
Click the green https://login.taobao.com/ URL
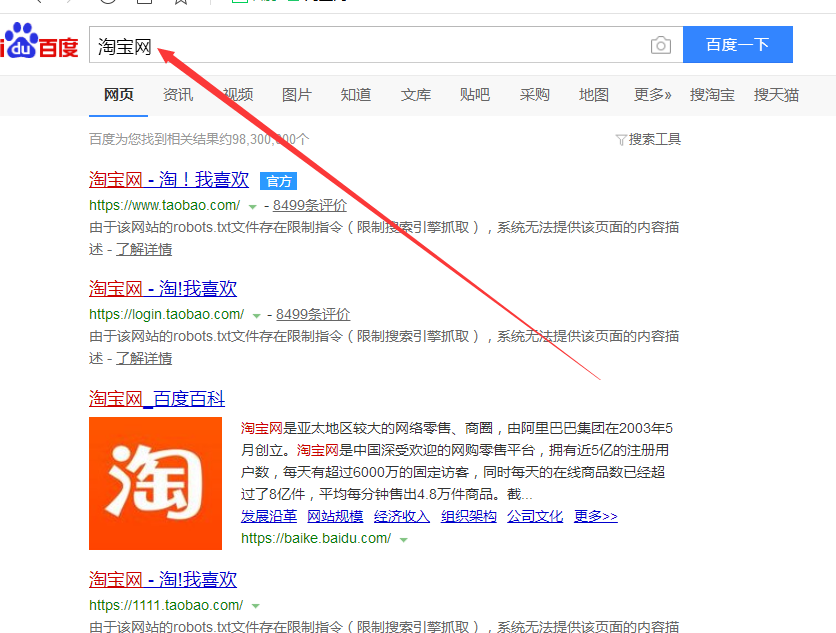(x=167, y=315)
